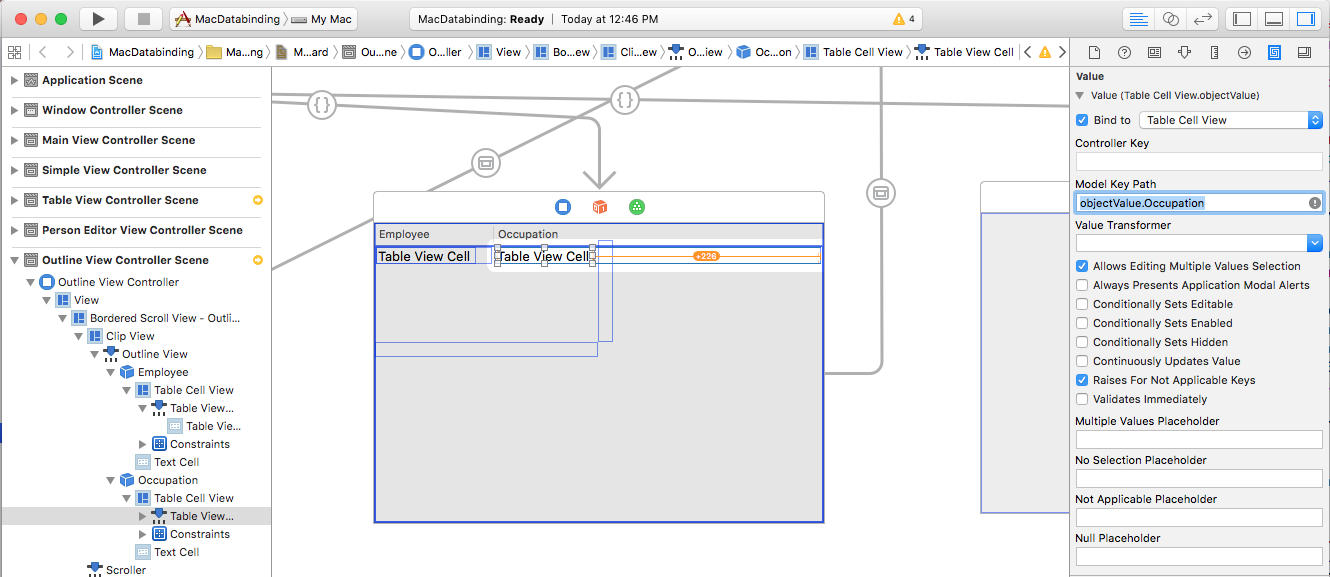Go forward in editor history

click(69, 52)
